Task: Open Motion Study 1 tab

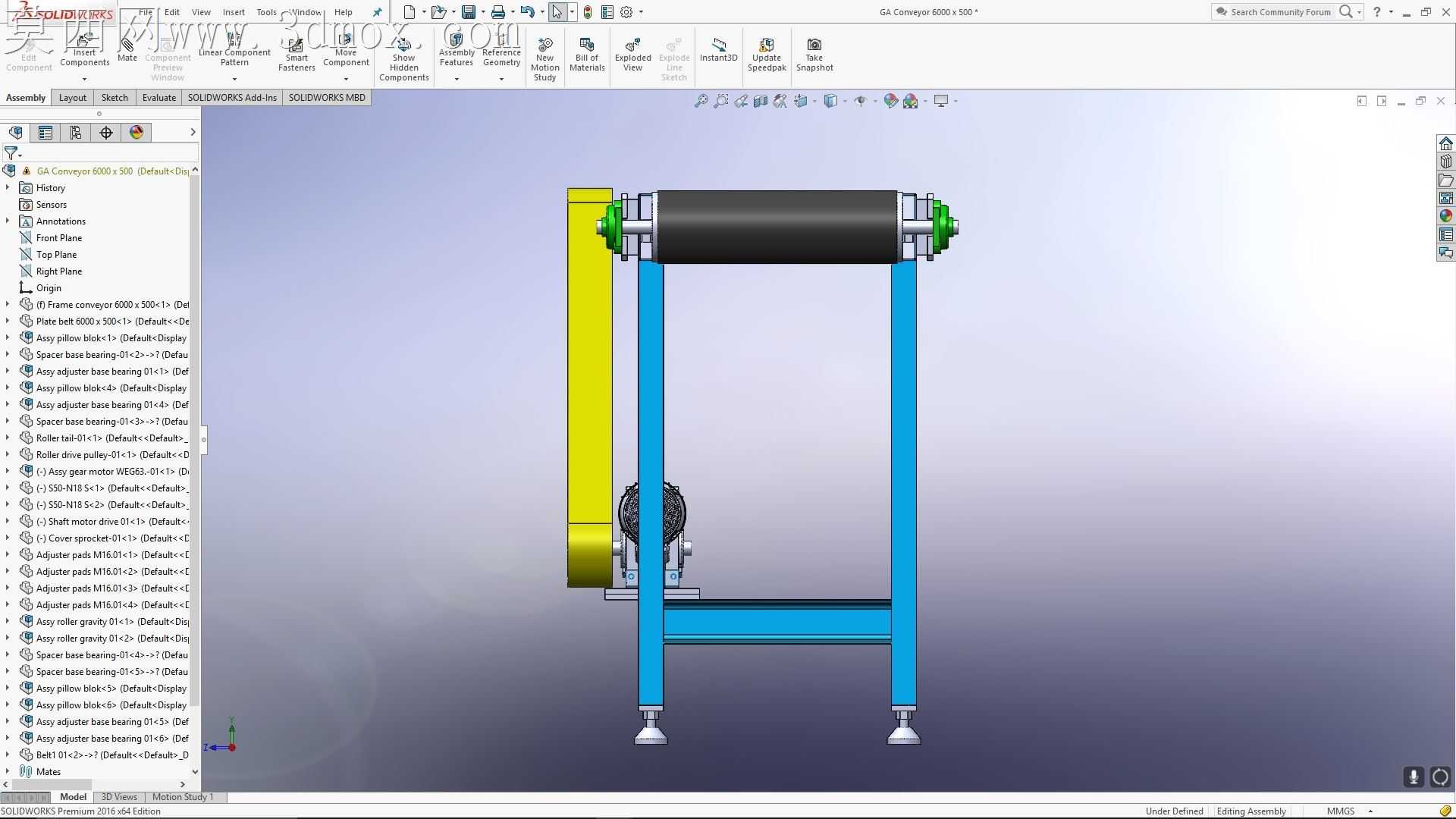Action: (183, 797)
